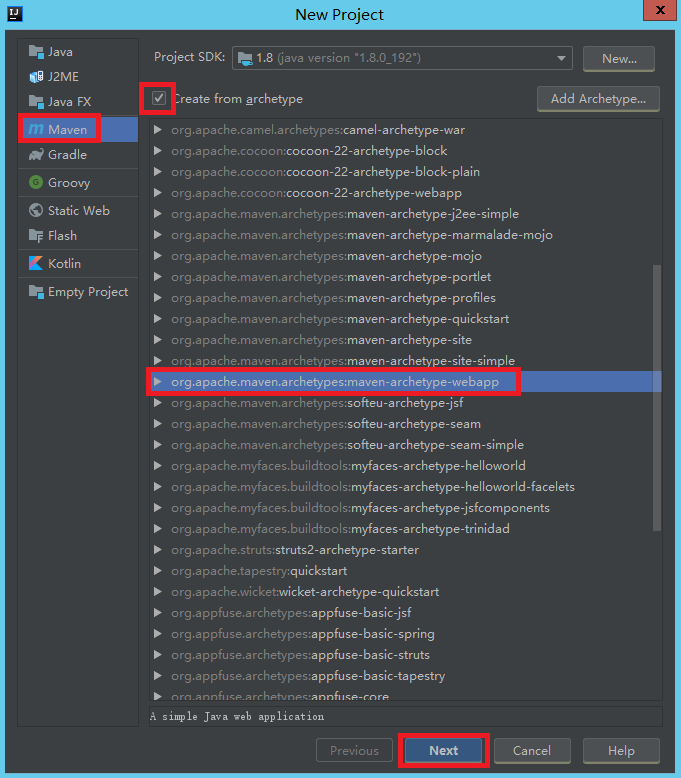Select softeu-archetype-seam-simple row
Image resolution: width=681 pixels, height=778 pixels.
tap(406, 445)
